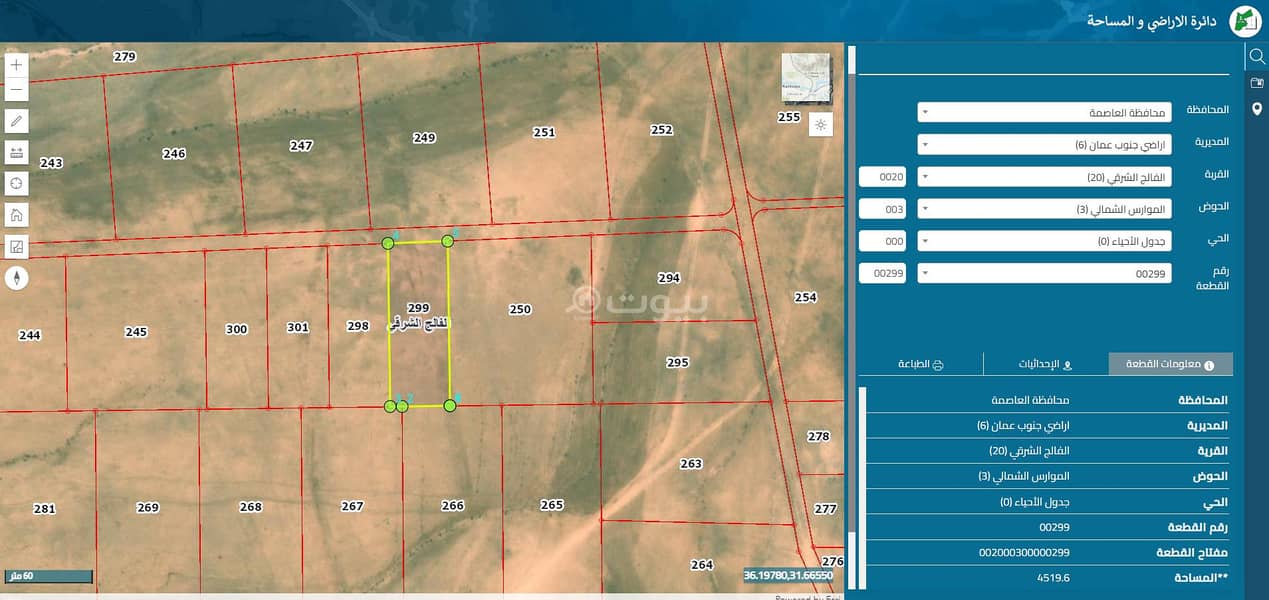The width and height of the screenshot is (1269, 600).
Task: Expand the القرية dropdown
Action: [x=1044, y=177]
